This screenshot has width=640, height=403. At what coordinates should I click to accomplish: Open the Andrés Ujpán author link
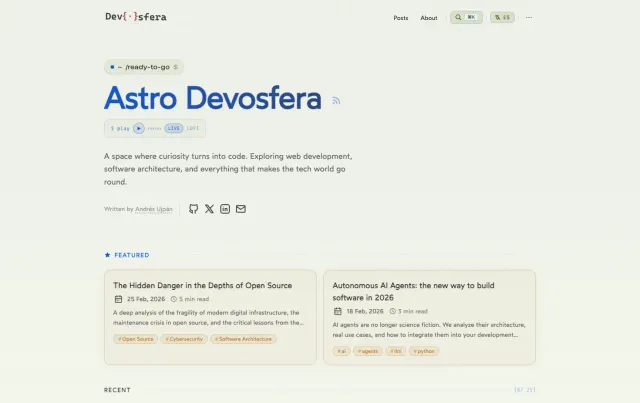153,209
